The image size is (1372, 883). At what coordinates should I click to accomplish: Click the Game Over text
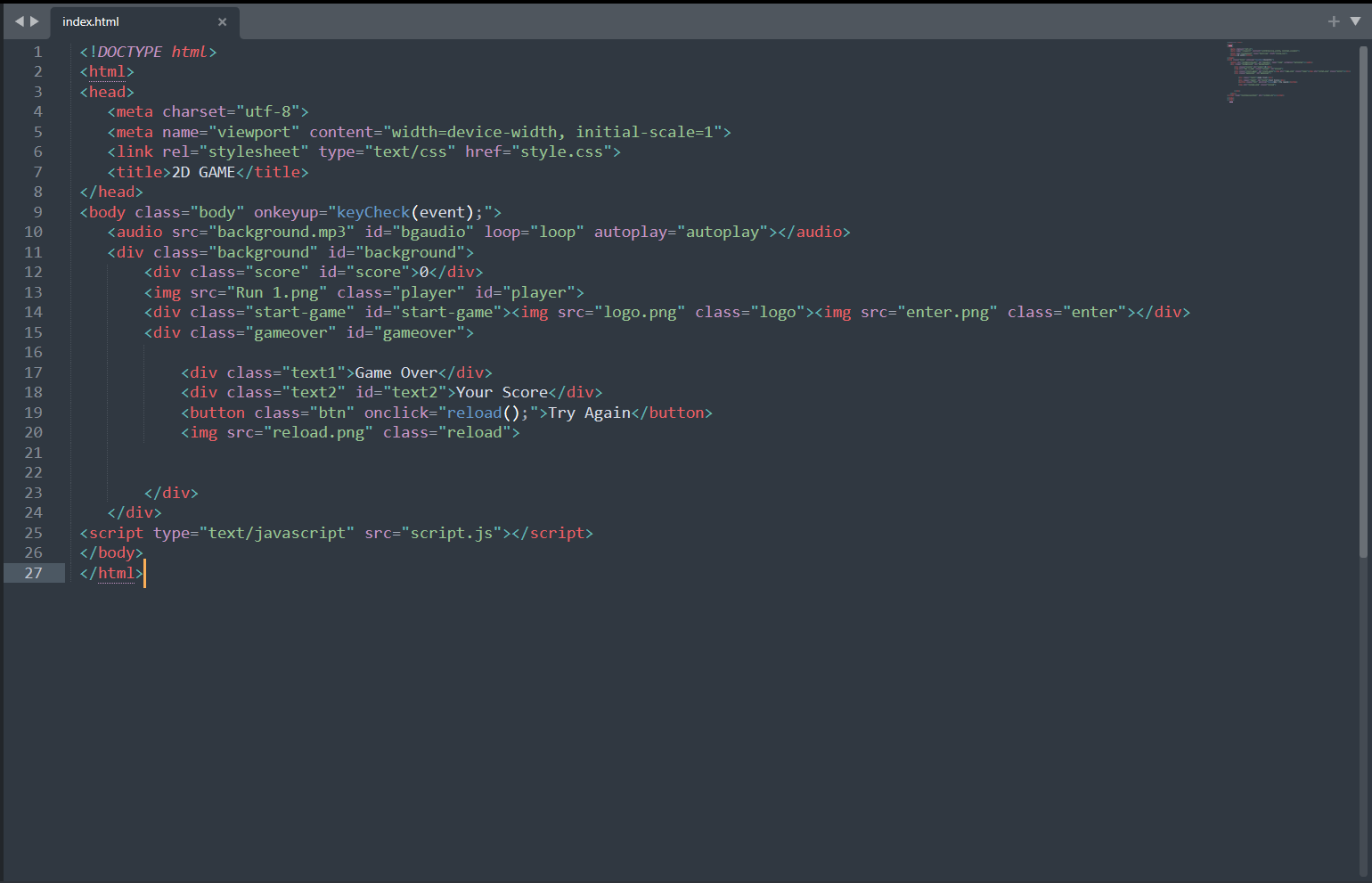coord(396,372)
